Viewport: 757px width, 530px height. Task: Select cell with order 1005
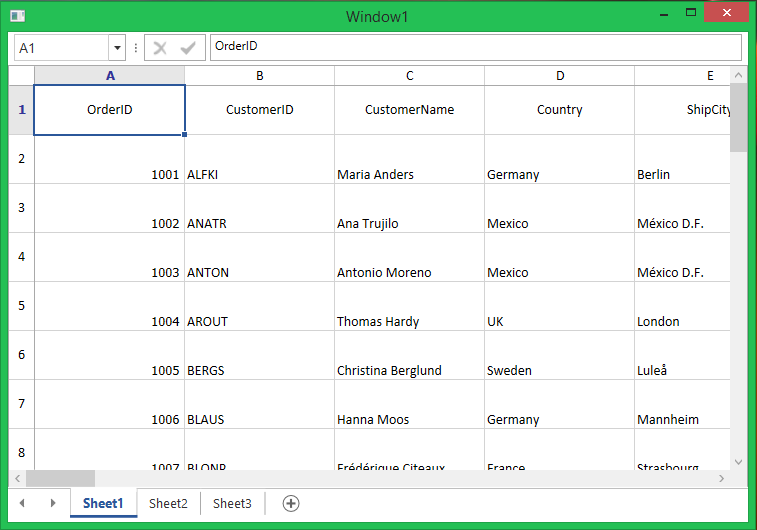click(x=110, y=355)
